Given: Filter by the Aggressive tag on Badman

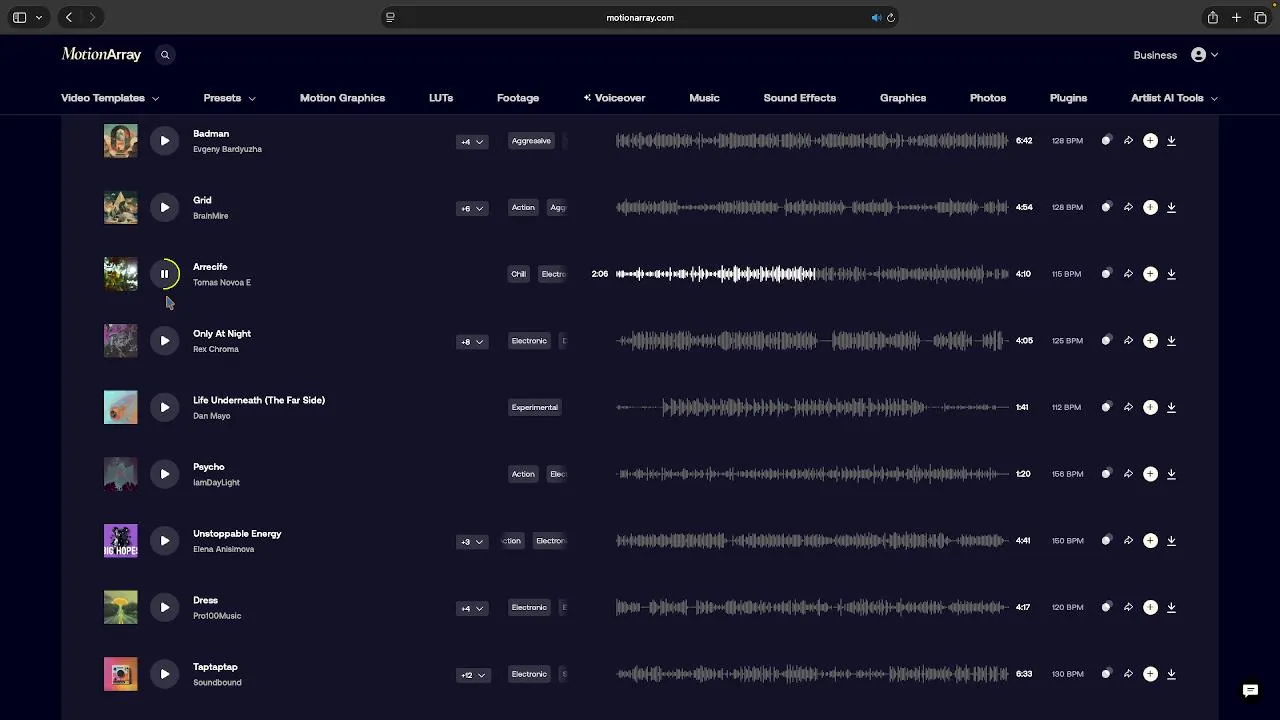Looking at the screenshot, I should [x=531, y=141].
